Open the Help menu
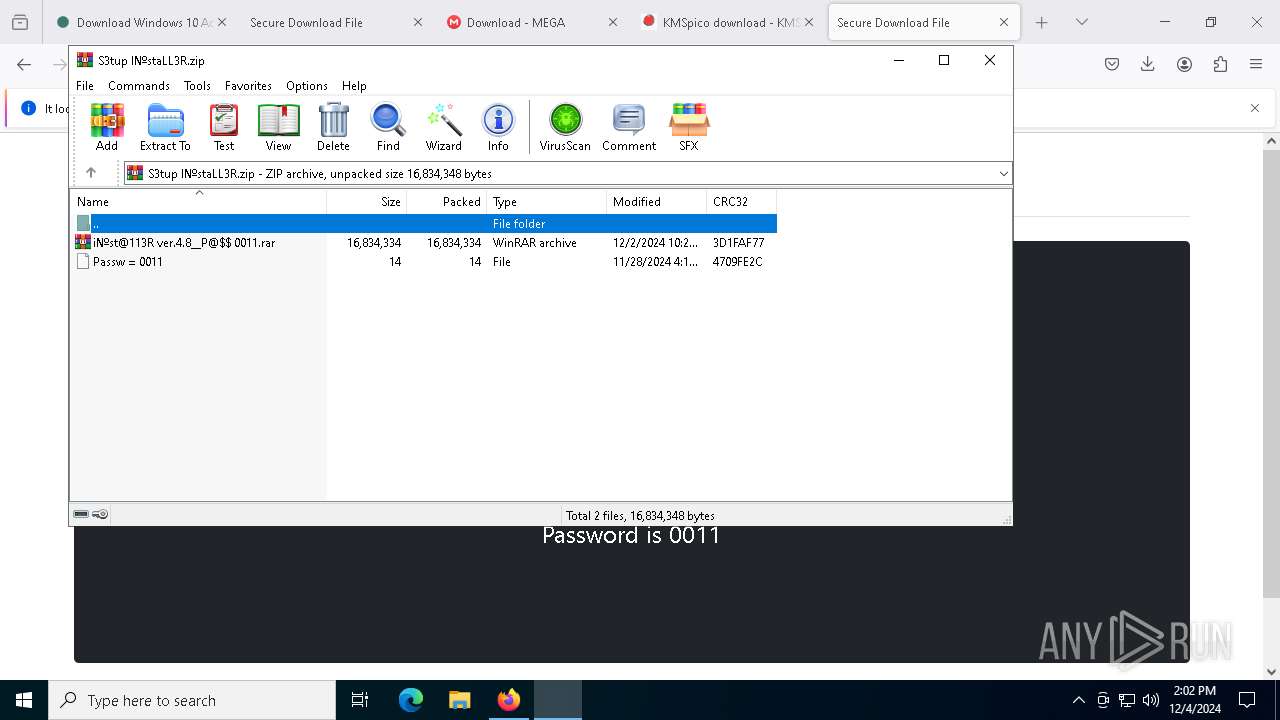Viewport: 1280px width, 720px height. coord(354,86)
